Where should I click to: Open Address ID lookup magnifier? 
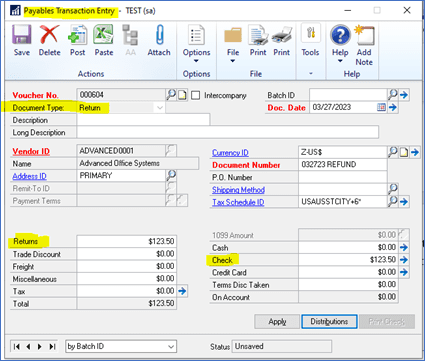tap(171, 175)
